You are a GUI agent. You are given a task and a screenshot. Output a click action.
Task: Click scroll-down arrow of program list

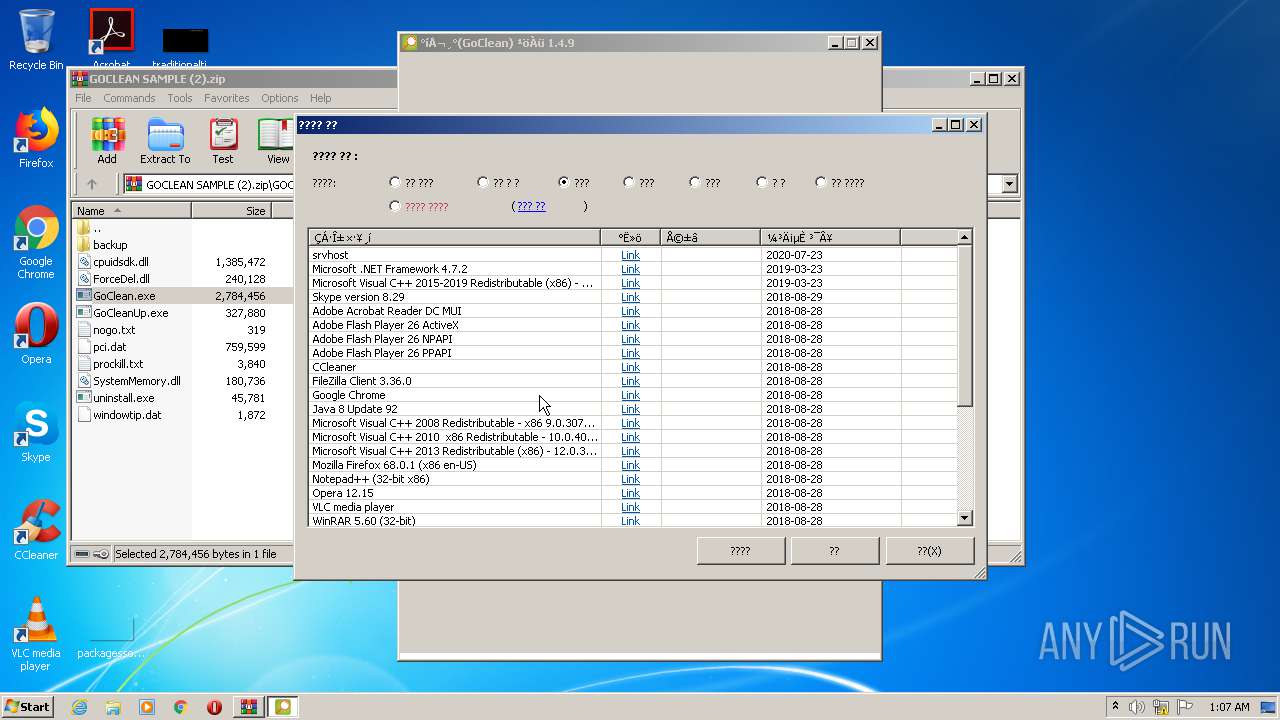964,518
